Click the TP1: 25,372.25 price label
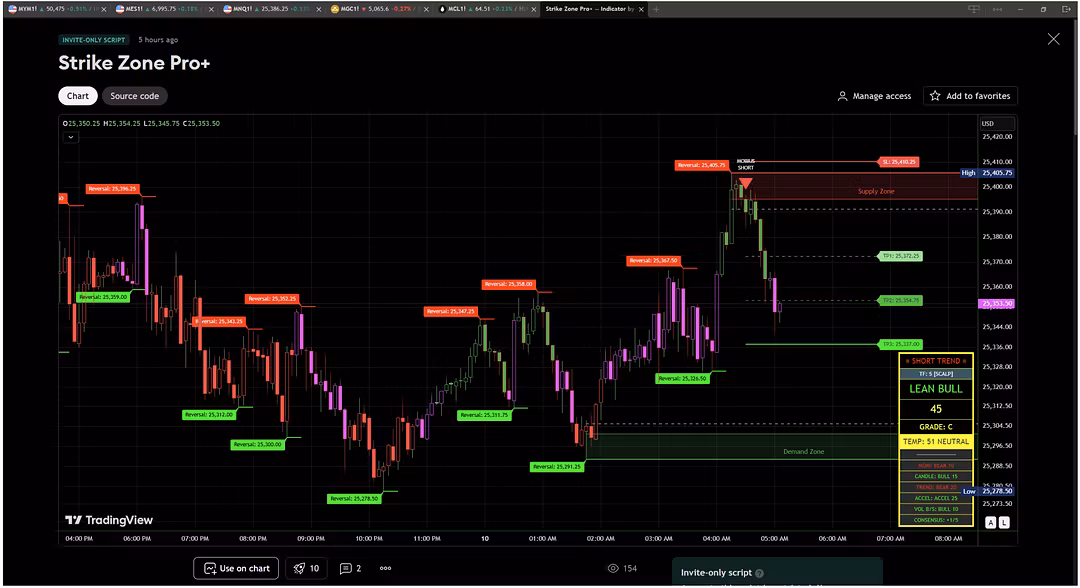This screenshot has height=588, width=1080. tap(900, 256)
